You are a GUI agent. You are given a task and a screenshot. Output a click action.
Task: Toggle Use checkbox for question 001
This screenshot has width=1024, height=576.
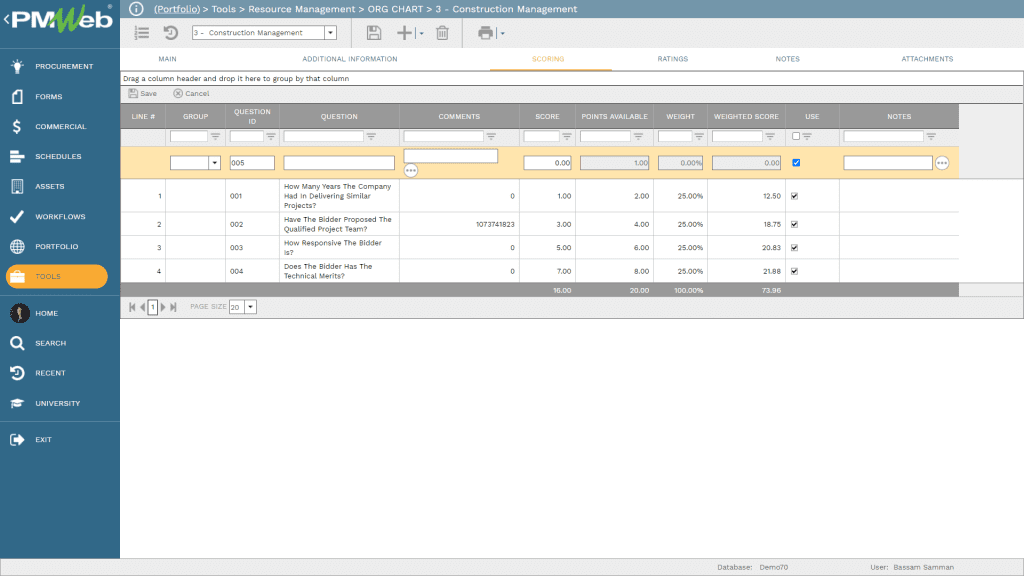pos(795,196)
